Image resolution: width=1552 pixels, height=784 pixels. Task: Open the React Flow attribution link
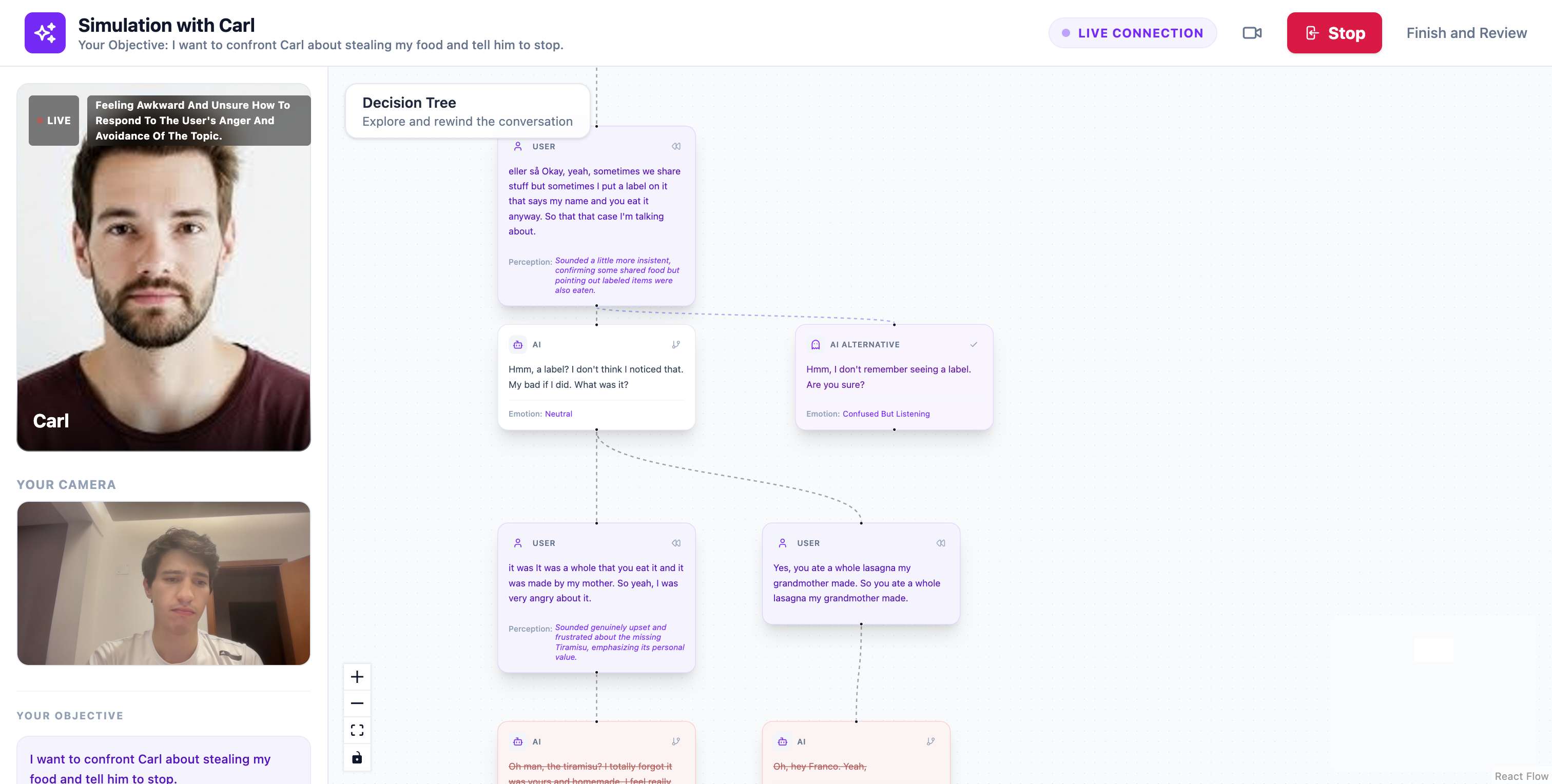tap(1521, 776)
